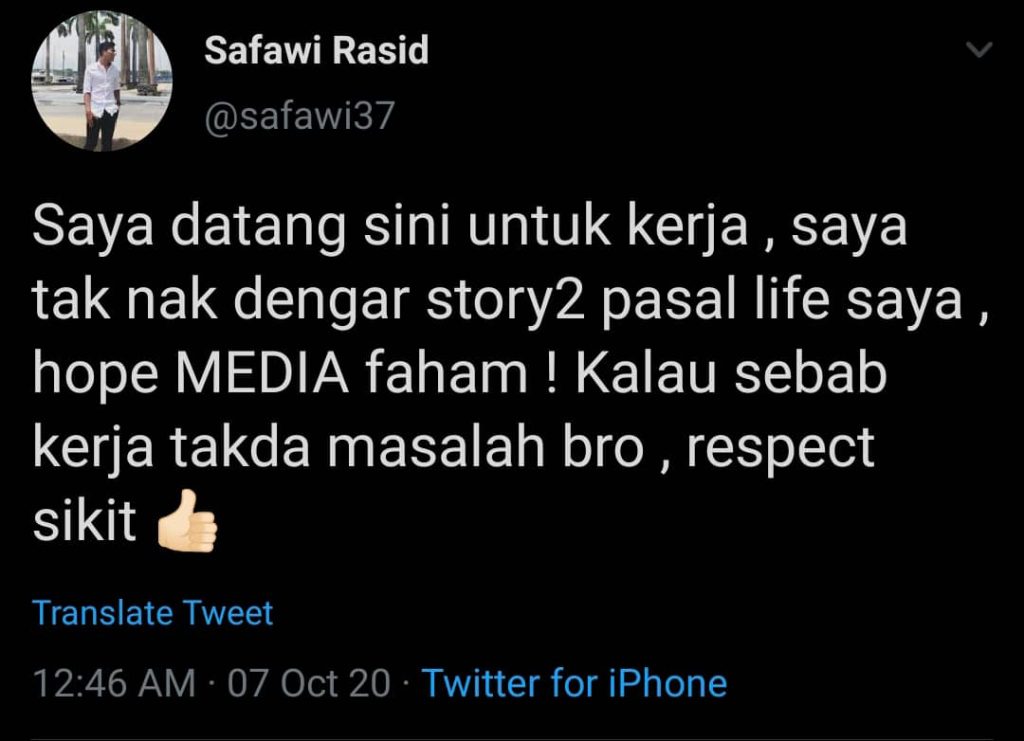This screenshot has width=1024, height=741.
Task: Click the word 'sikit' before the emoji
Action: [84, 520]
